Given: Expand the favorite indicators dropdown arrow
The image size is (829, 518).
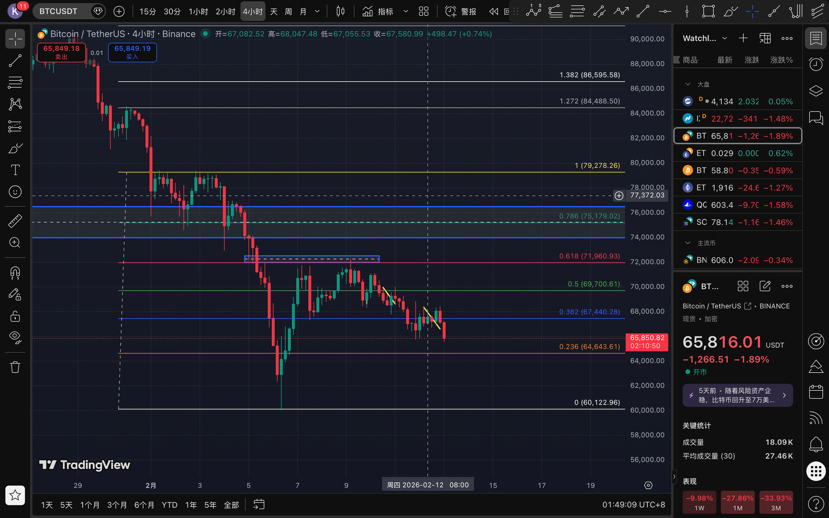Looking at the screenshot, I should click(x=406, y=11).
